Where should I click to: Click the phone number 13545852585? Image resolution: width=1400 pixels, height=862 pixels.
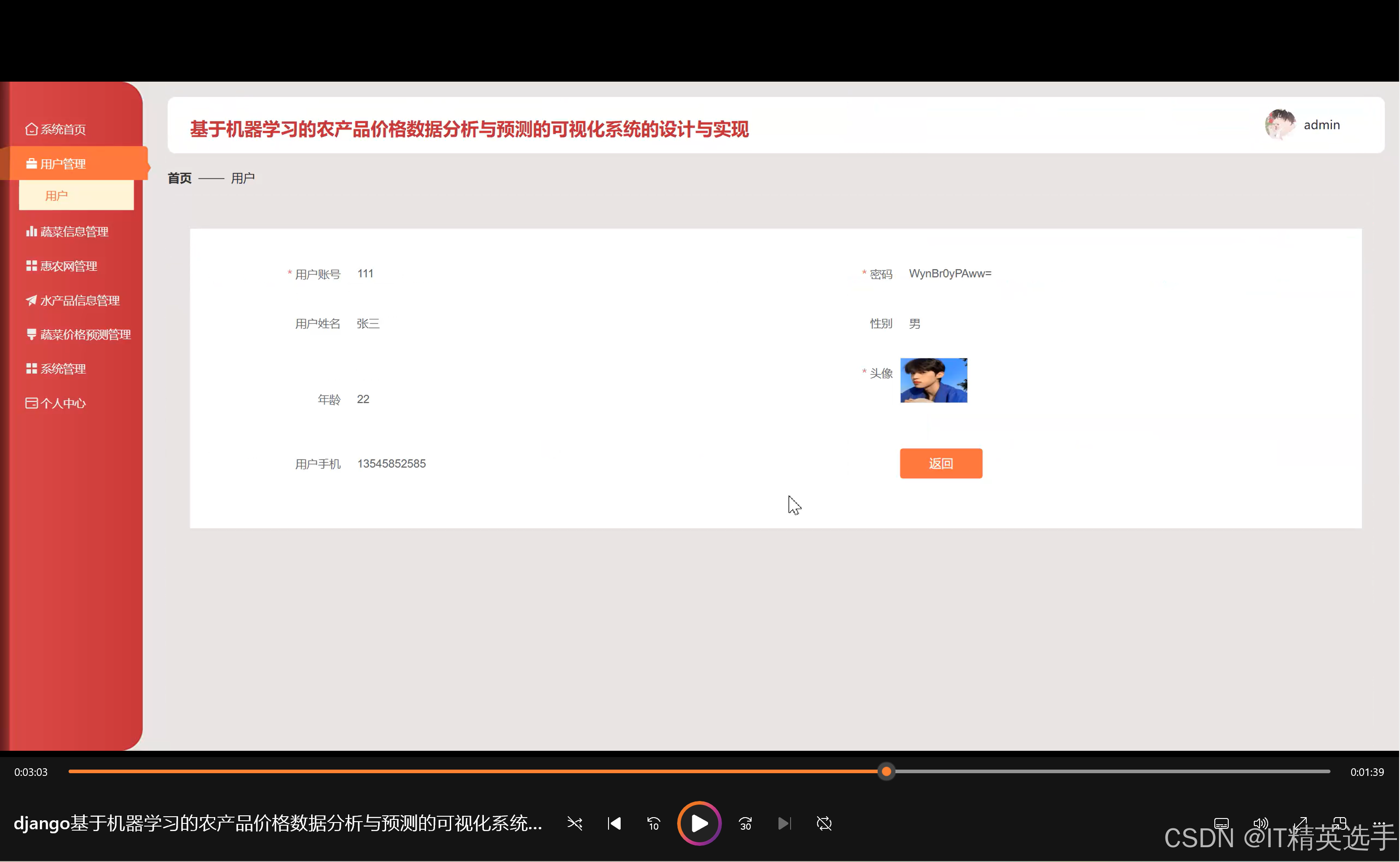pos(391,463)
